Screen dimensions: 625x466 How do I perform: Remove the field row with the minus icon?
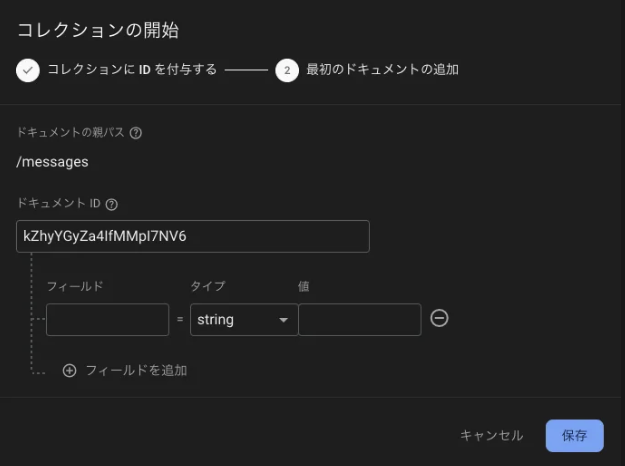pyautogui.click(x=439, y=319)
